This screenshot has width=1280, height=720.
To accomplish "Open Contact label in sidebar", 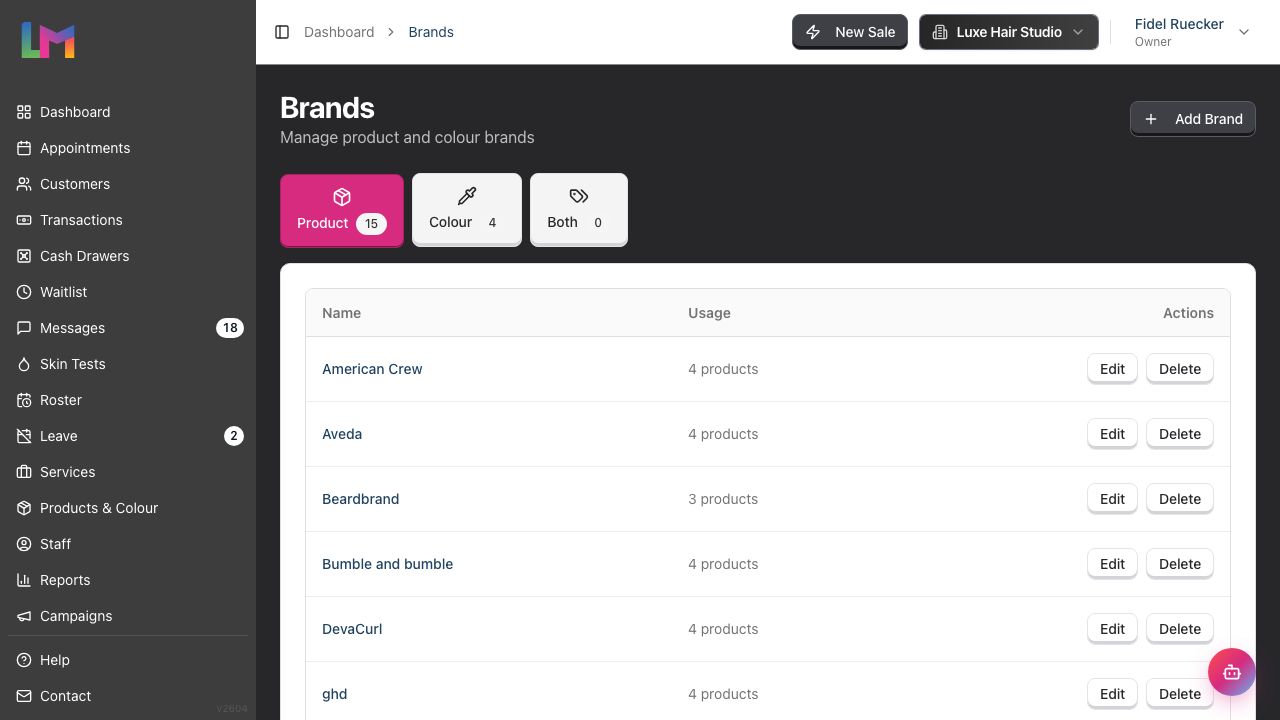I will 66,696.
